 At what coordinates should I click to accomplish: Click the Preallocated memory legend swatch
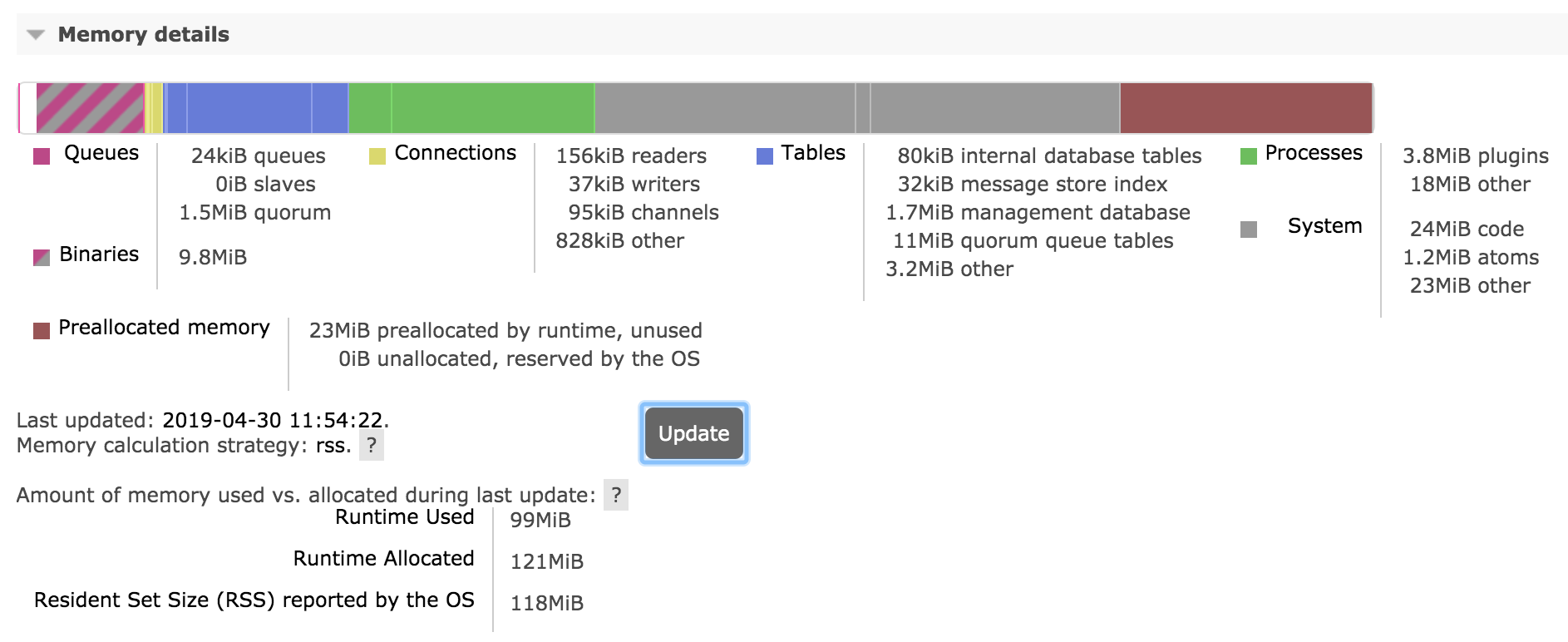pyautogui.click(x=40, y=328)
